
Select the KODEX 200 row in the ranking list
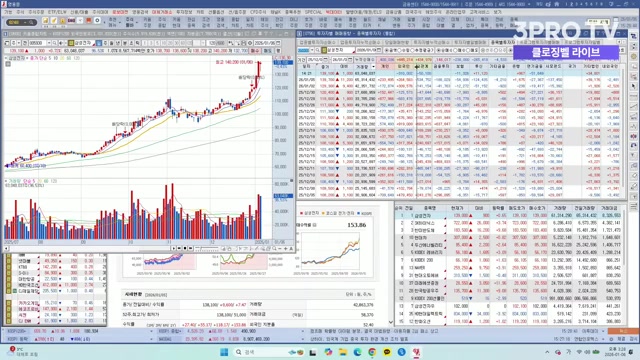coord(509,260)
